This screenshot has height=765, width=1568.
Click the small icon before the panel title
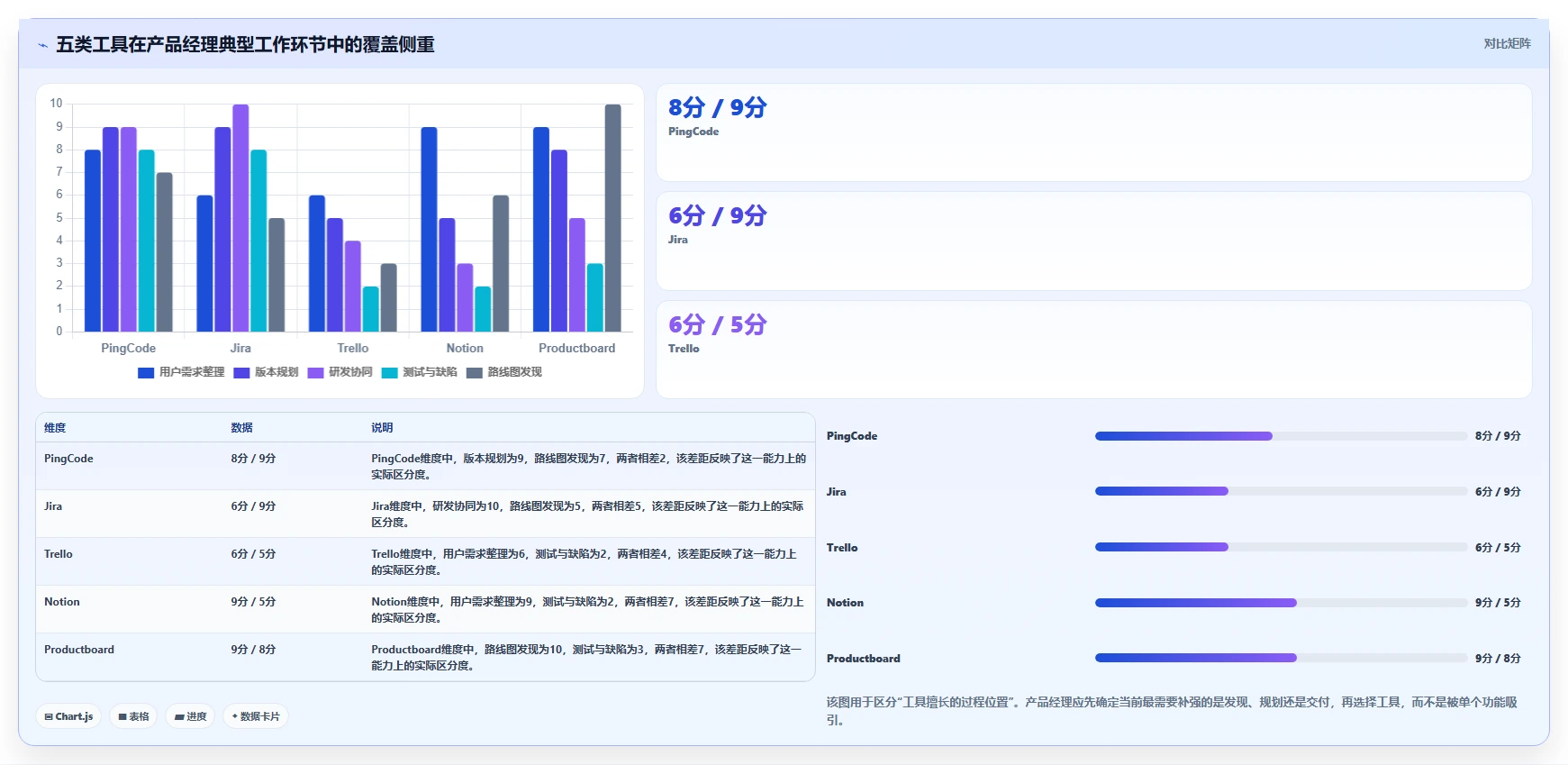pos(42,45)
